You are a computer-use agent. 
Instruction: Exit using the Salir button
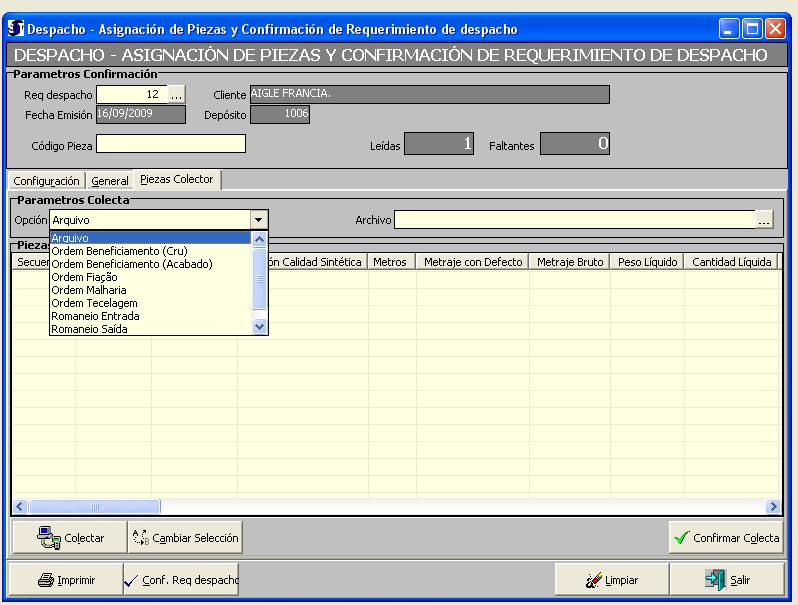pos(726,580)
